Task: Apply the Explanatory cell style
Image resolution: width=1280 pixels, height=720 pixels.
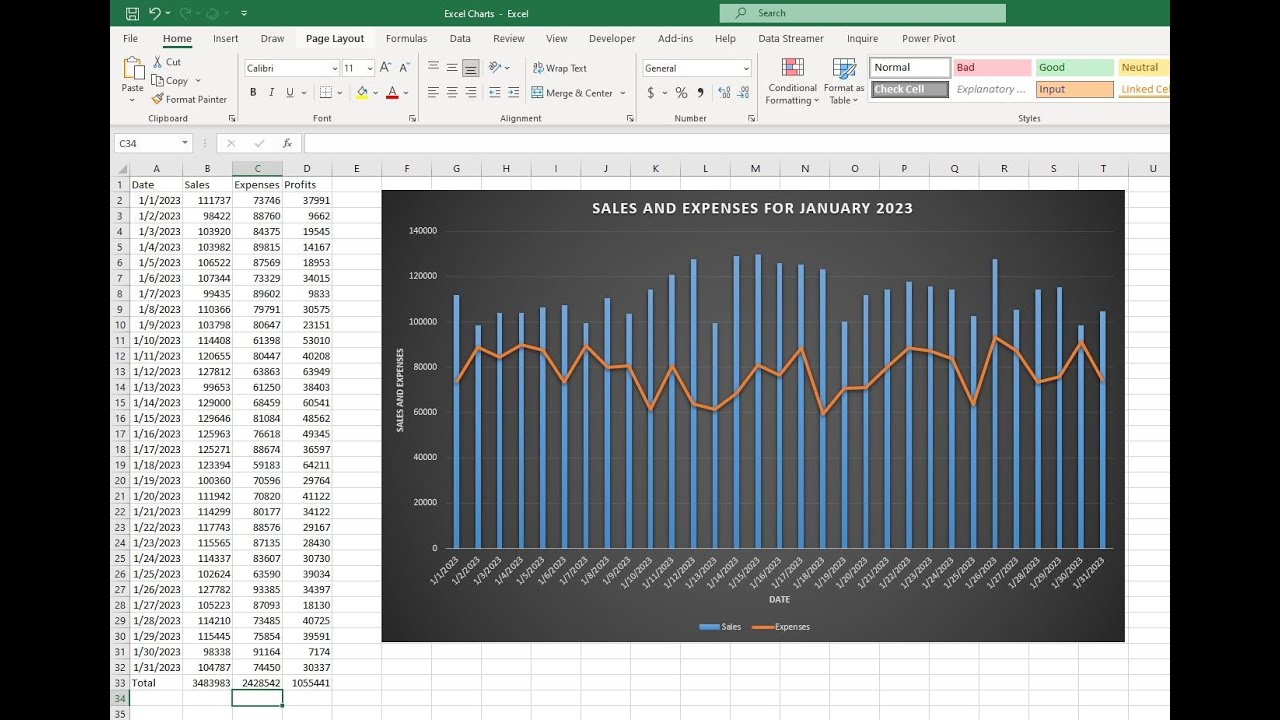Action: pyautogui.click(x=992, y=89)
